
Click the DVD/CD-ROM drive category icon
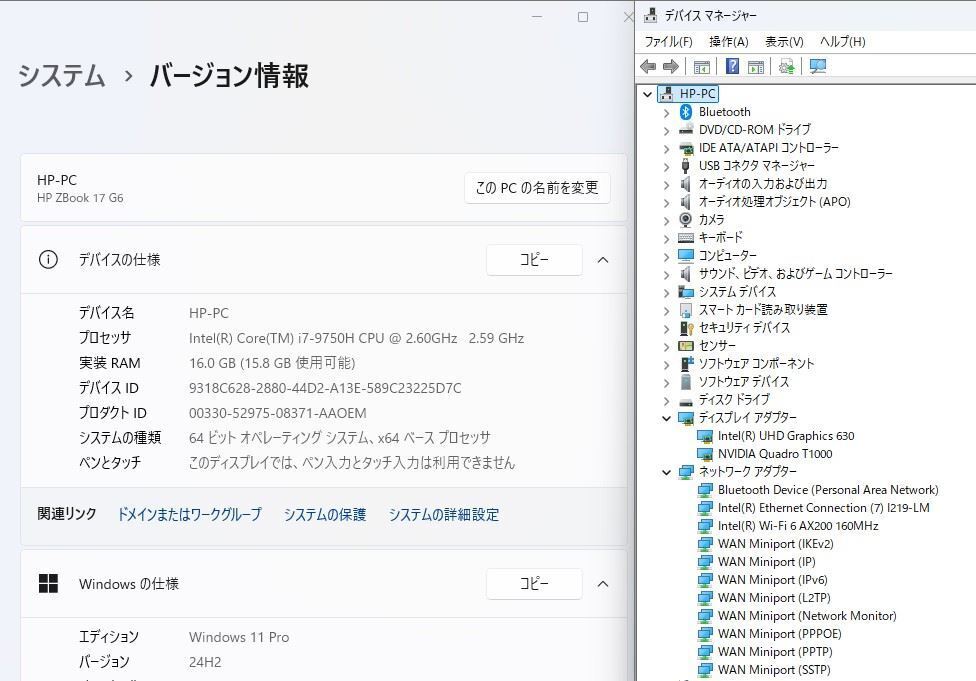(686, 129)
